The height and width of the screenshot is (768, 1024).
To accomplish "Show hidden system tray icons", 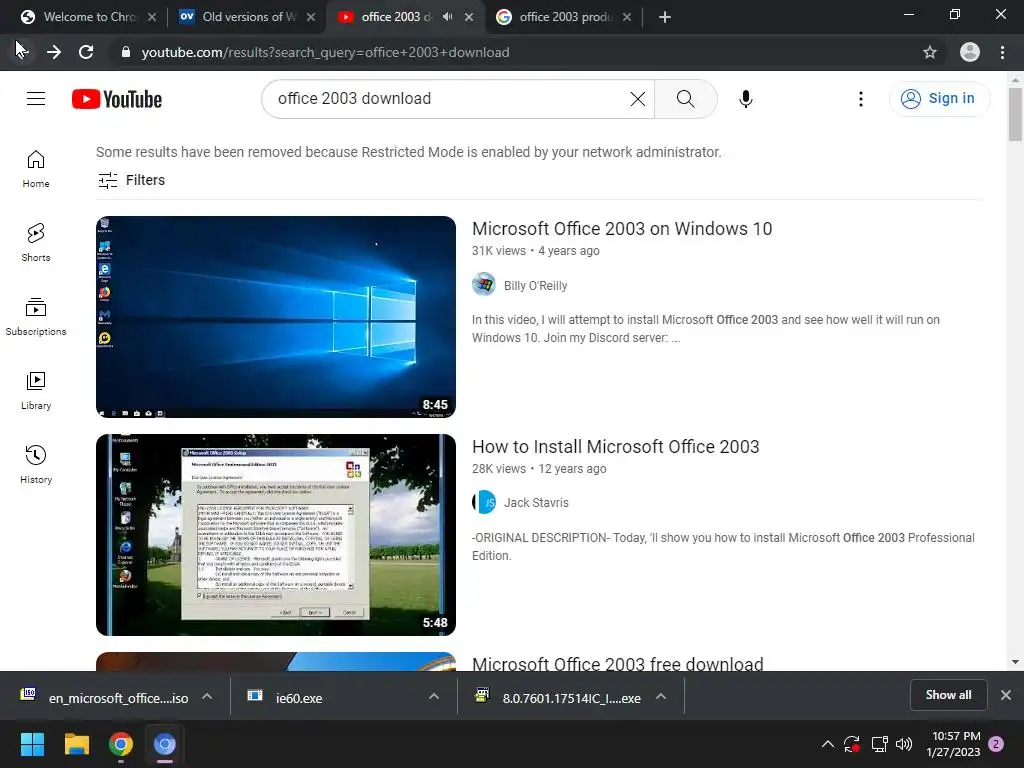I will (x=827, y=744).
